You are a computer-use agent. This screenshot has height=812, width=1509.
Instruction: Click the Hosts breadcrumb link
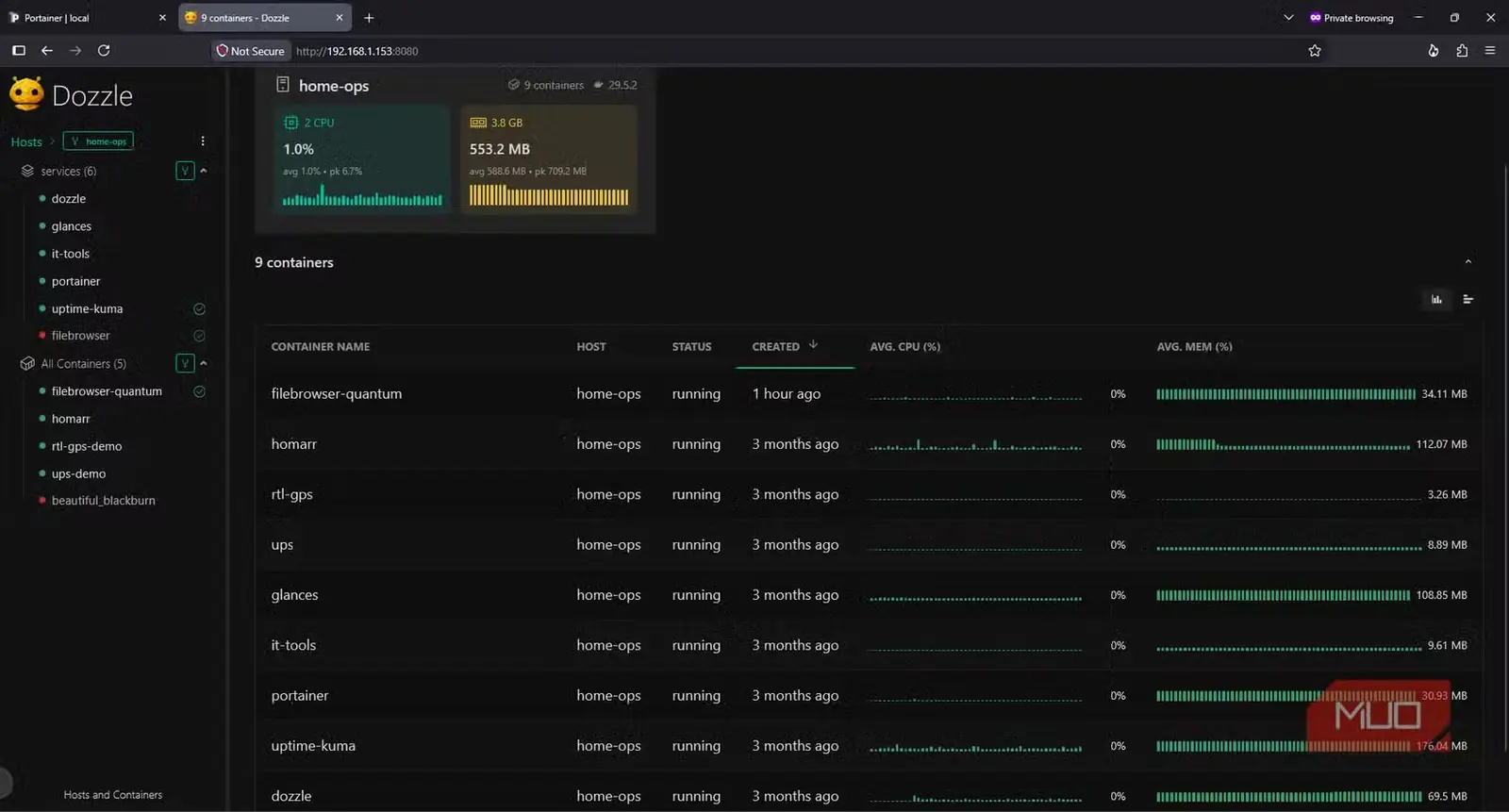coord(26,141)
